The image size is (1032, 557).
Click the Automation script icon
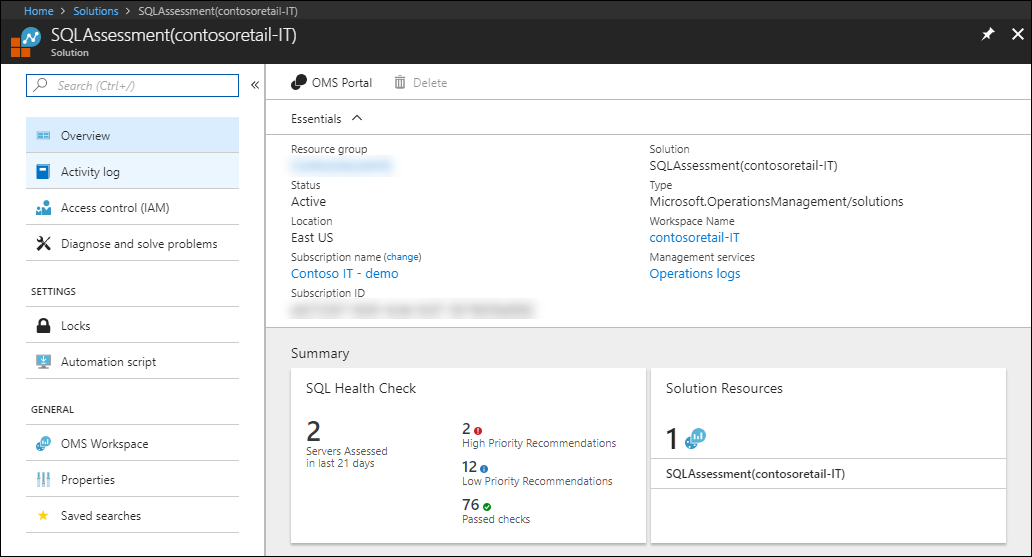pyautogui.click(x=43, y=362)
